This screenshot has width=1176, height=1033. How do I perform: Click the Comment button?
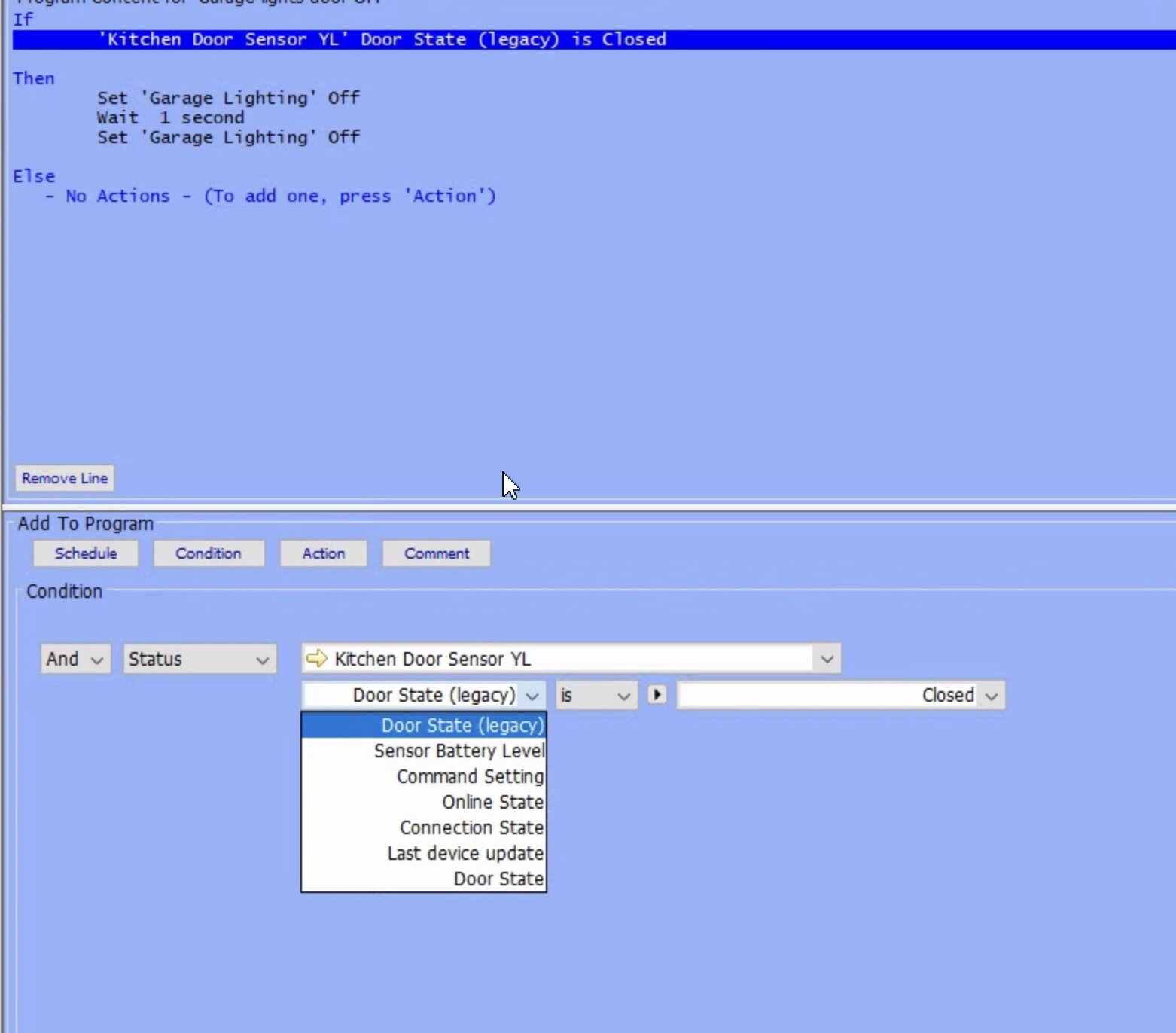point(436,553)
